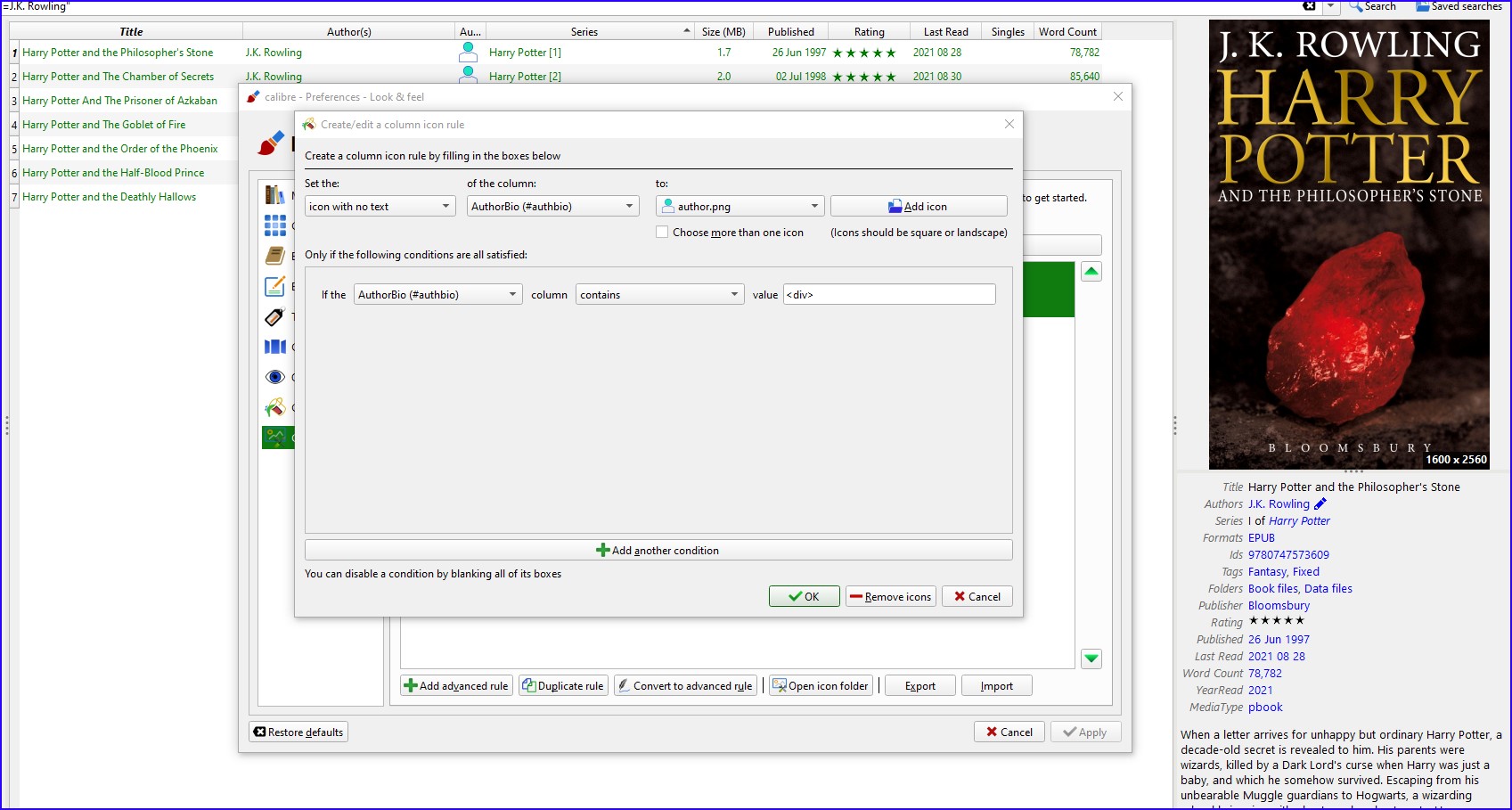
Task: Select the highlighted Column icons tab
Action: click(x=277, y=438)
